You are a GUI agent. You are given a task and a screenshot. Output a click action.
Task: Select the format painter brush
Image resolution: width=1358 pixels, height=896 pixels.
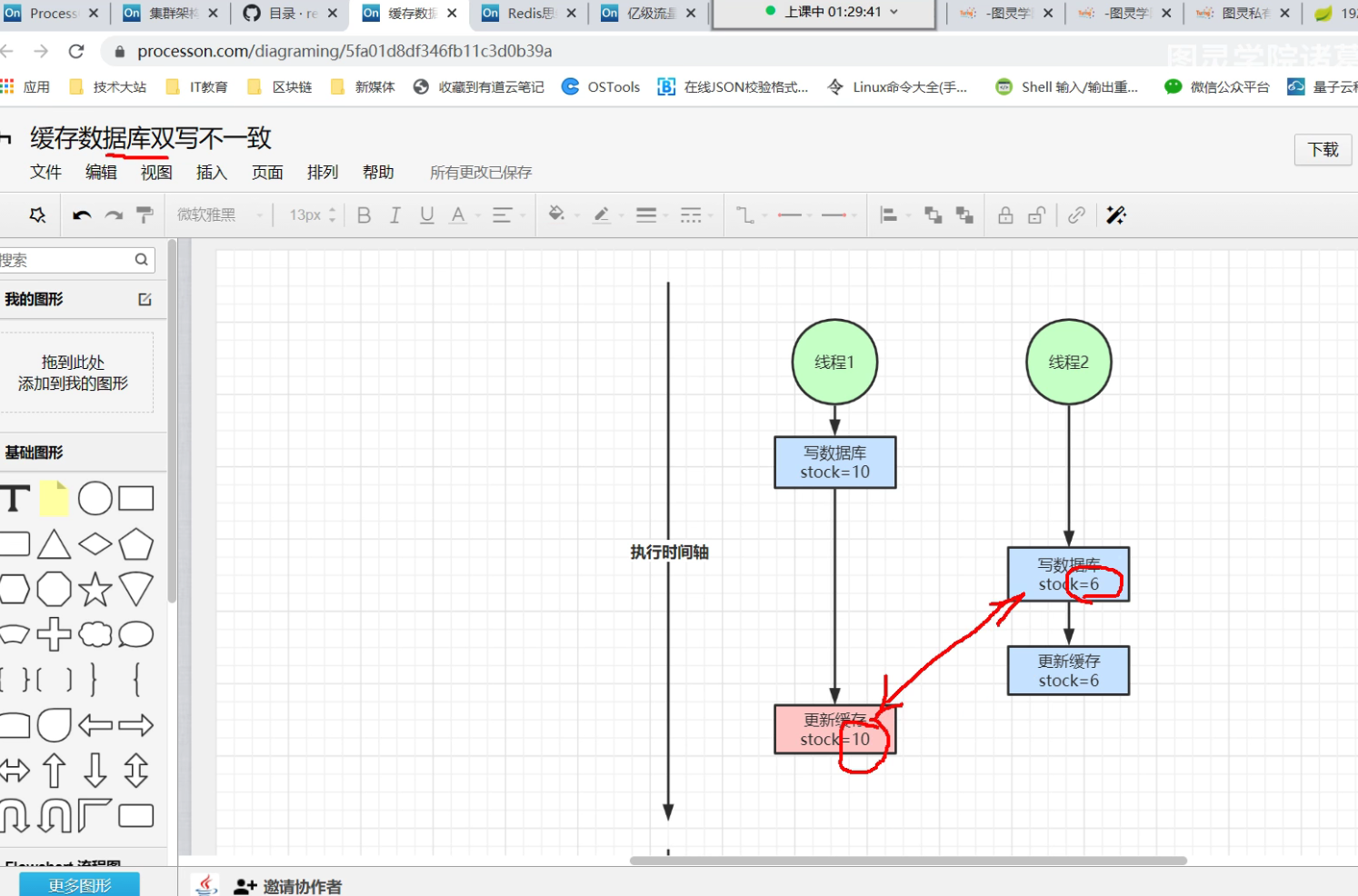(x=145, y=215)
